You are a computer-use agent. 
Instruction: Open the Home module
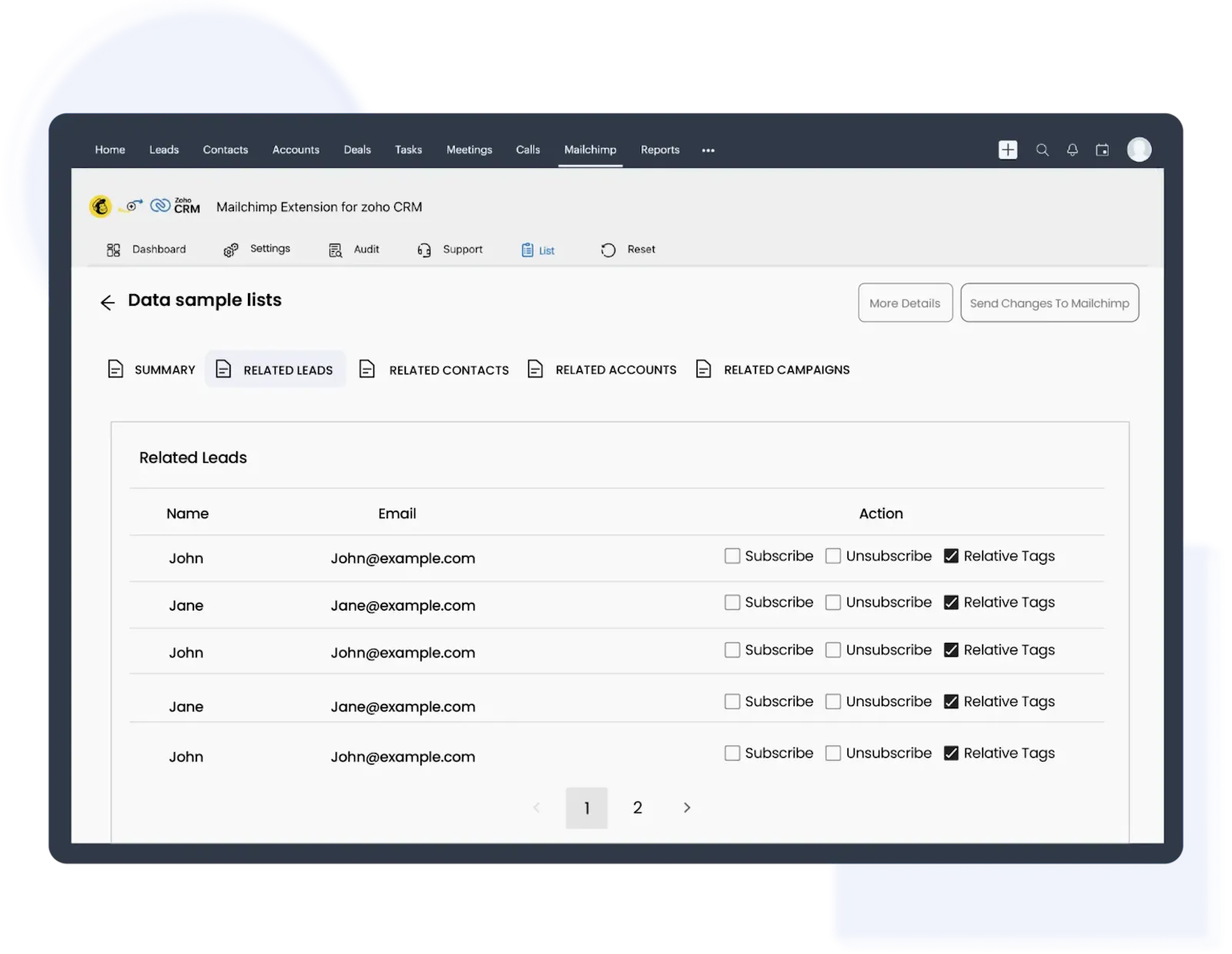point(110,149)
